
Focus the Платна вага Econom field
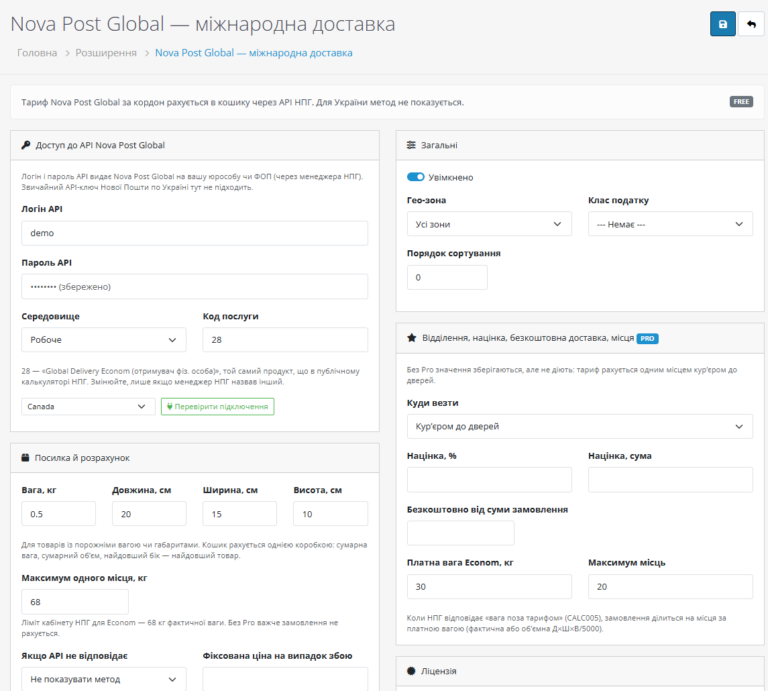(x=489, y=586)
